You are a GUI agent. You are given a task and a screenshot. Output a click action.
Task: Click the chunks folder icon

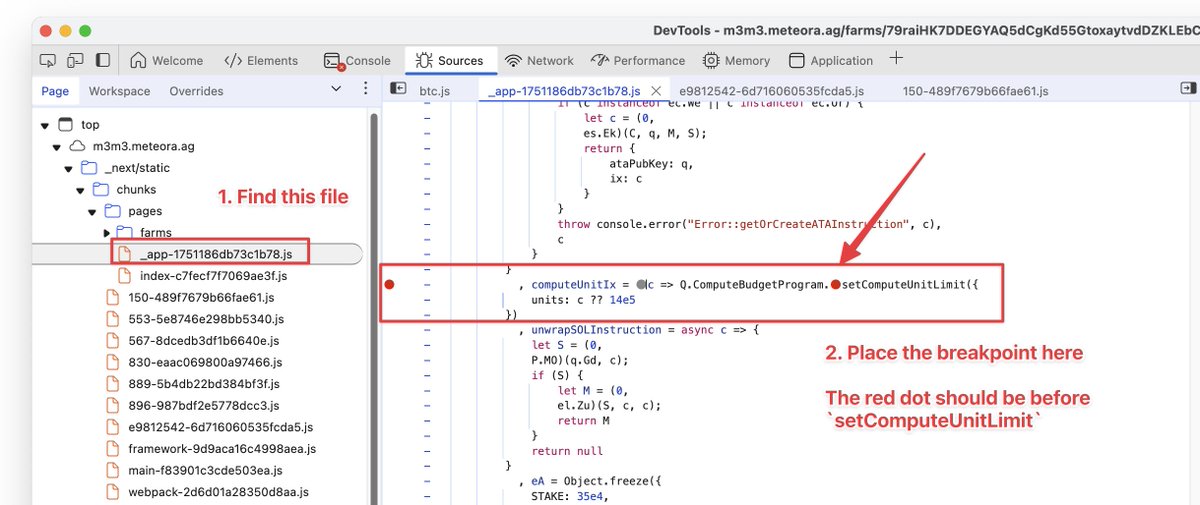101,189
